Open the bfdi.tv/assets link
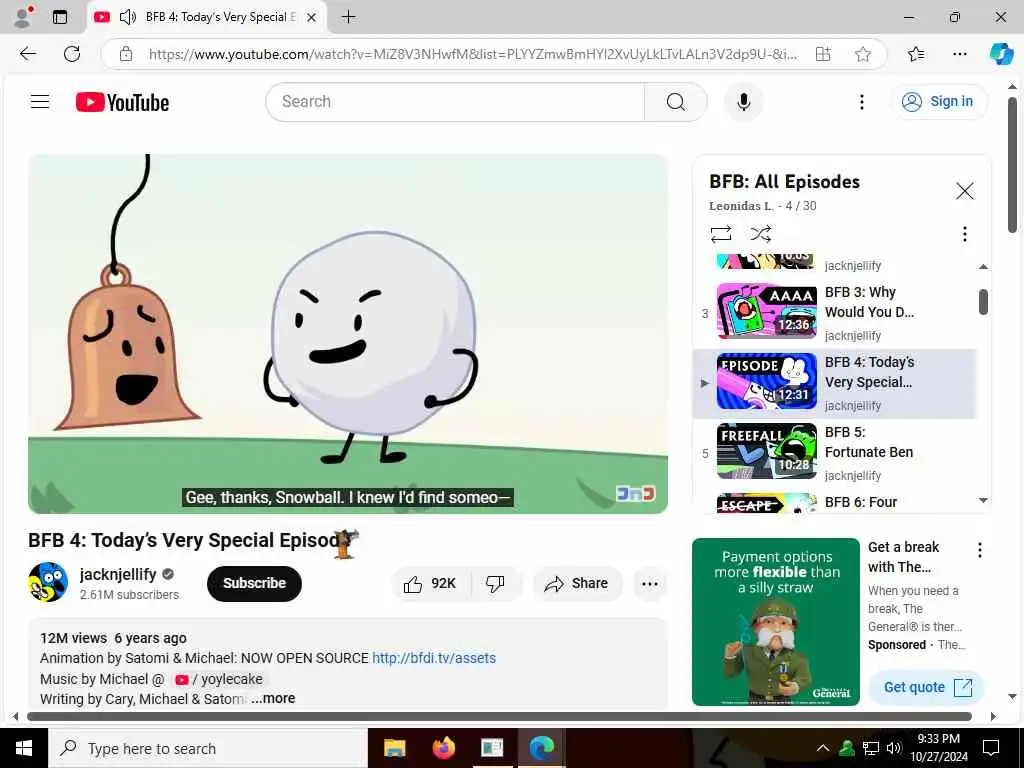Image resolution: width=1024 pixels, height=768 pixels. click(x=434, y=658)
